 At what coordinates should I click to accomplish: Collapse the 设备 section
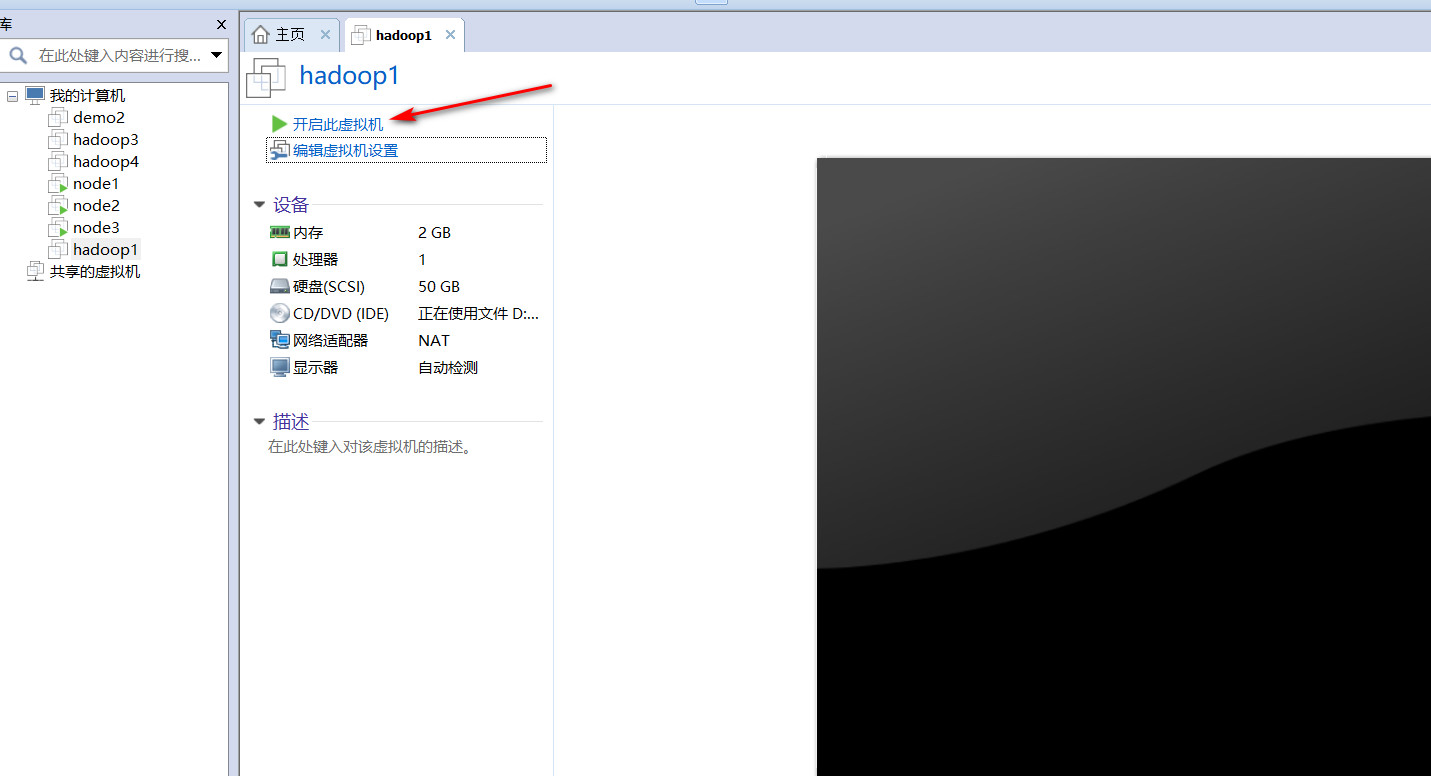[x=260, y=205]
